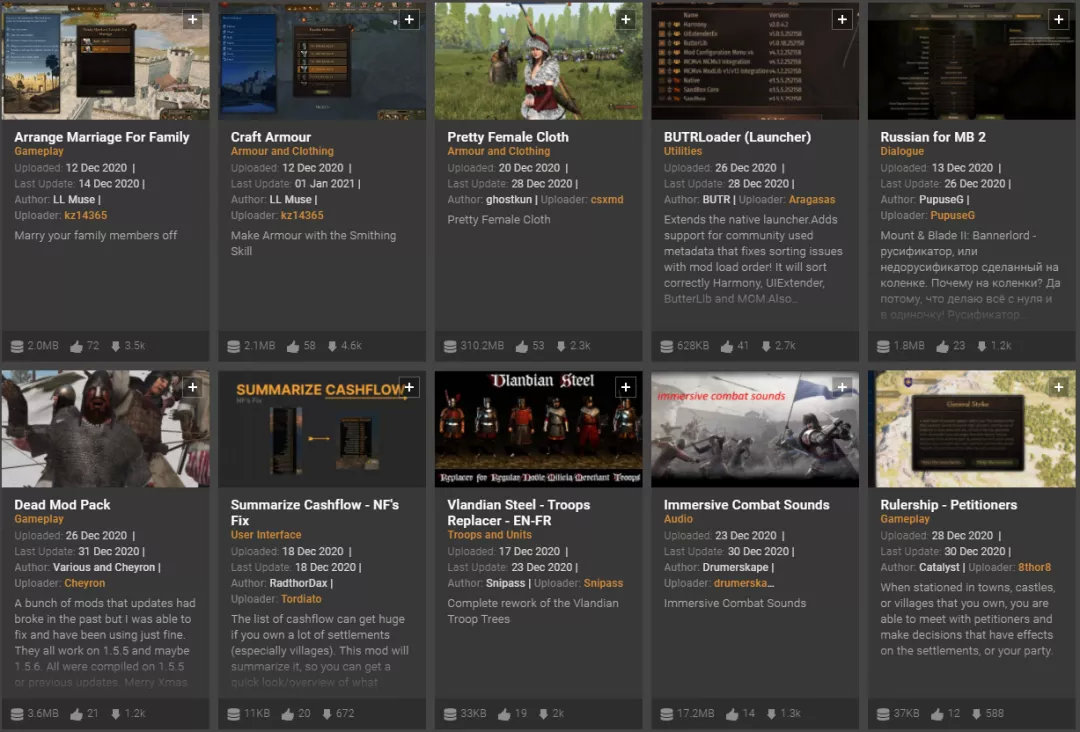Open uploader 8thor8 profile link
1080x732 pixels.
[x=1035, y=567]
